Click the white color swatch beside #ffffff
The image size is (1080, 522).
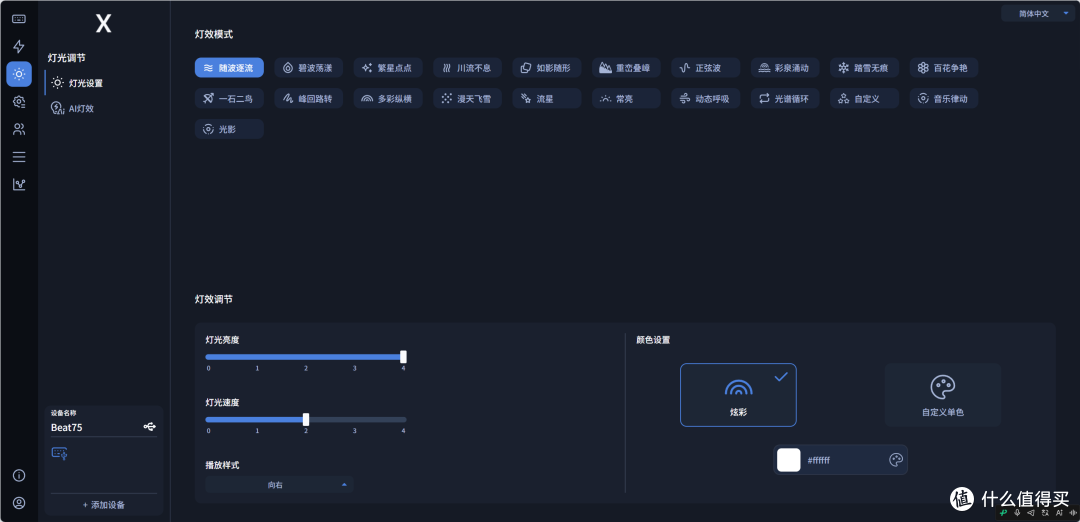click(x=789, y=459)
